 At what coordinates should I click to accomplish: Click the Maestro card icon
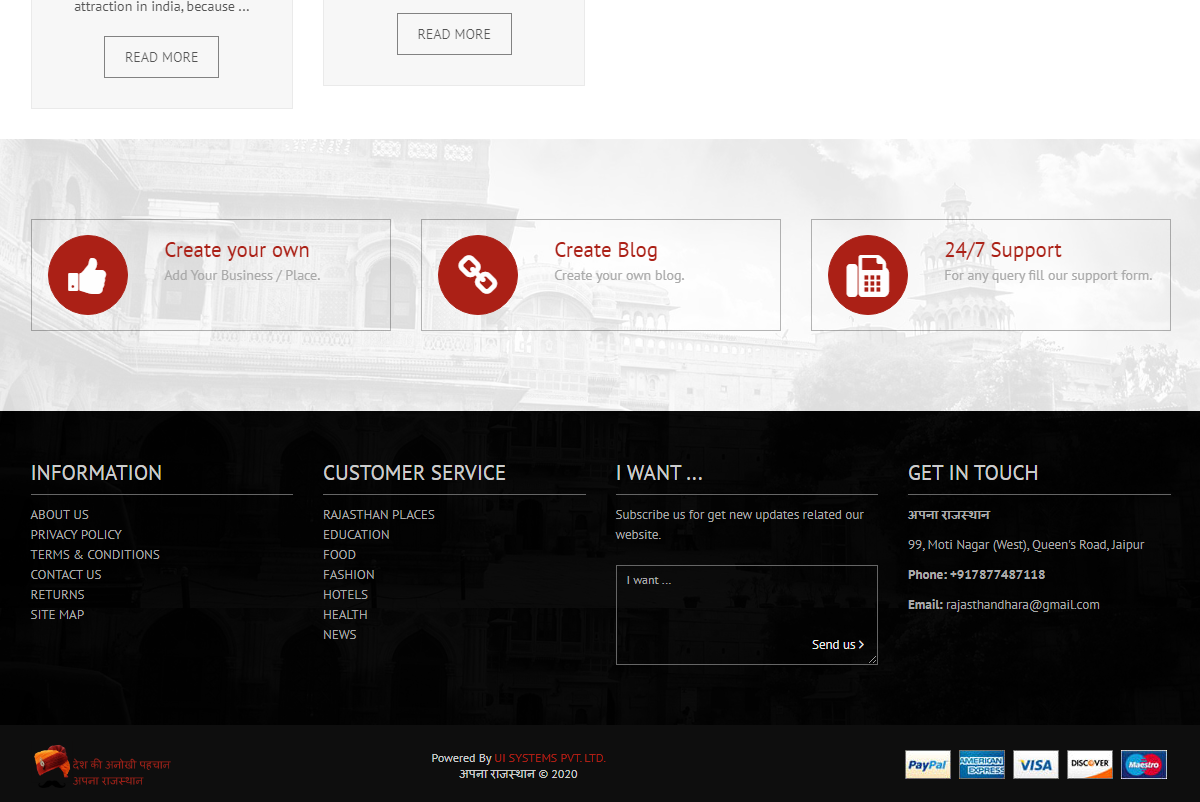(1144, 765)
